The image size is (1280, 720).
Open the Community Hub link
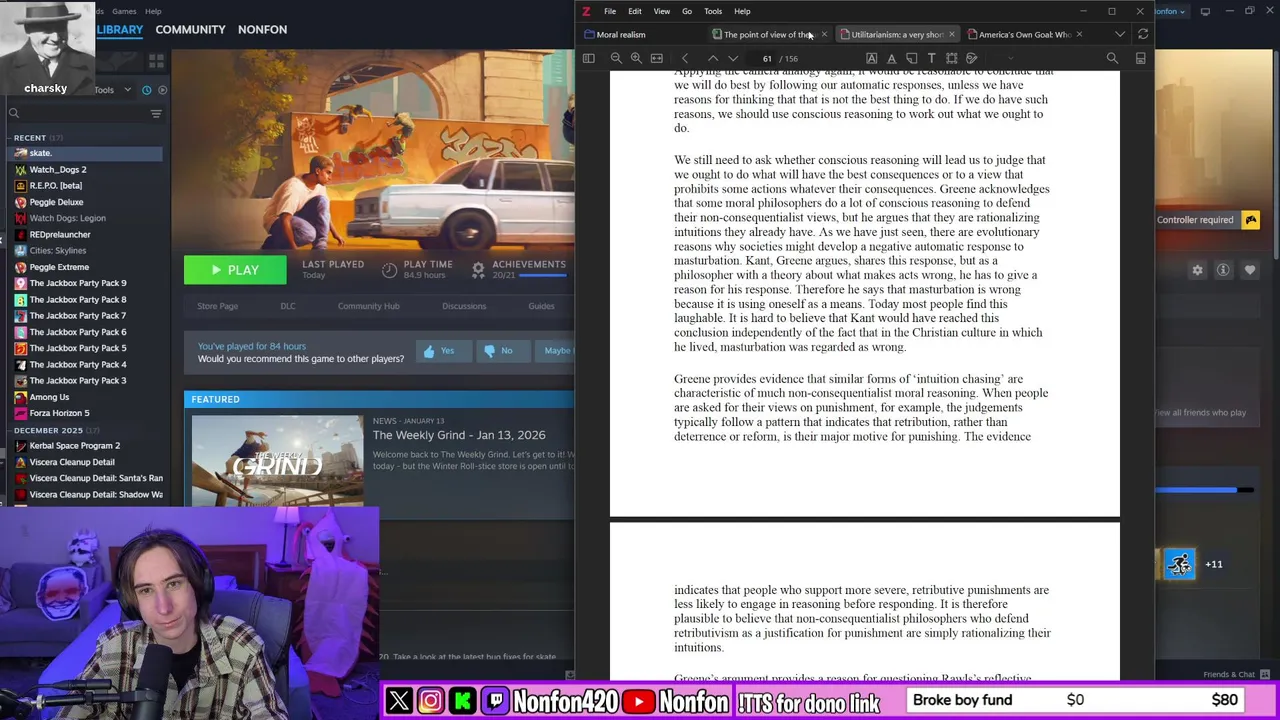pyautogui.click(x=368, y=306)
